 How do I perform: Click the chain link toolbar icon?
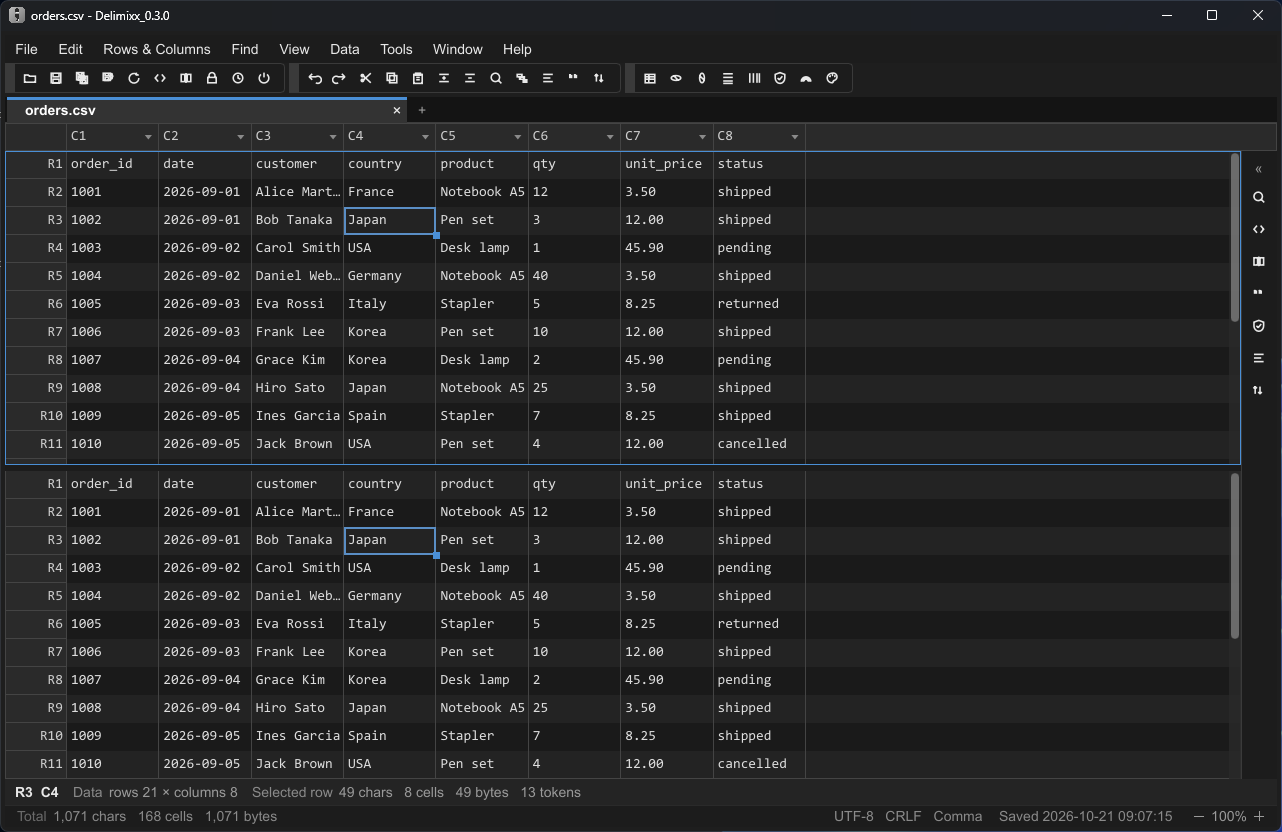pyautogui.click(x=676, y=78)
